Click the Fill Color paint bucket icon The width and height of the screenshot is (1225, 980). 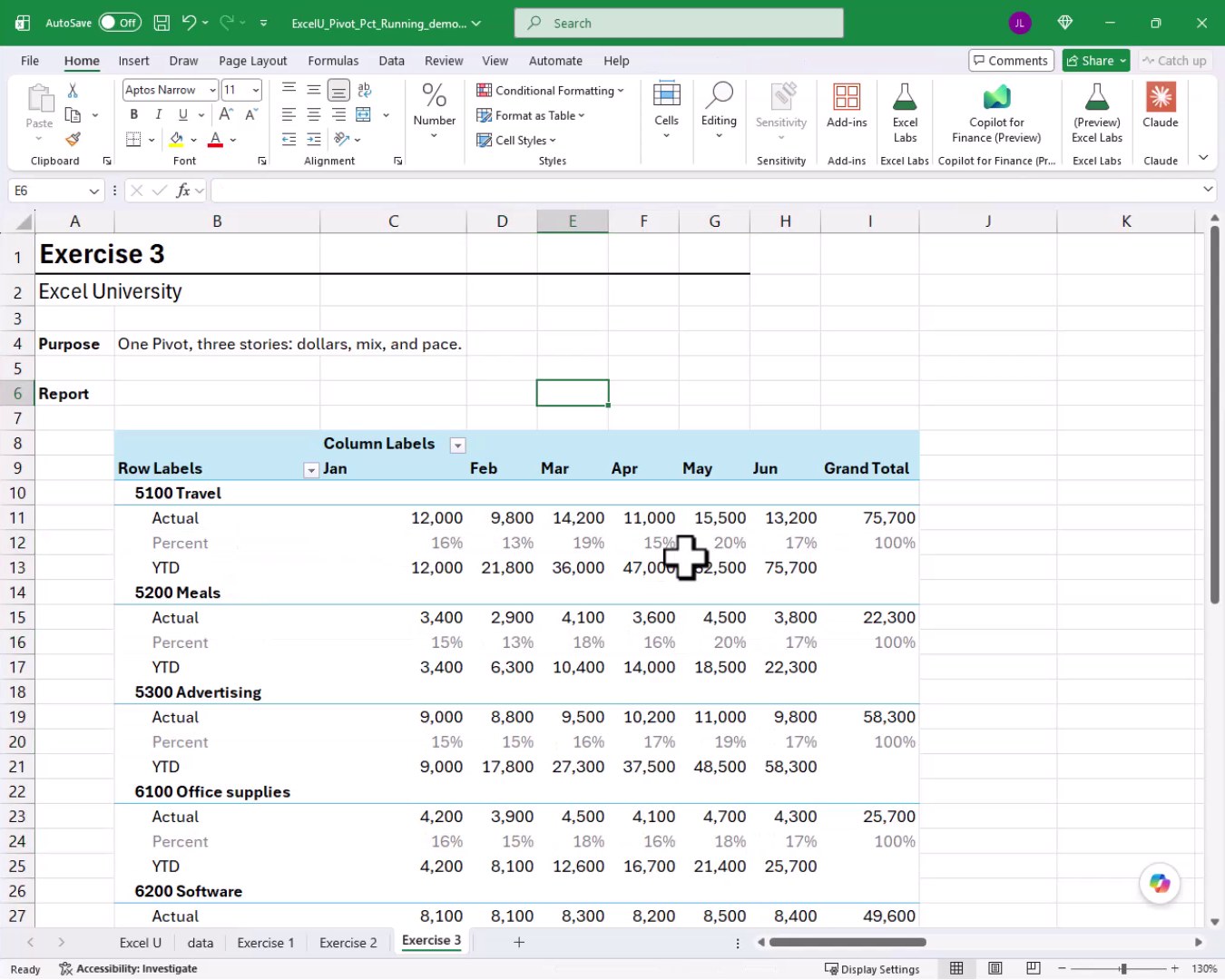pyautogui.click(x=176, y=140)
